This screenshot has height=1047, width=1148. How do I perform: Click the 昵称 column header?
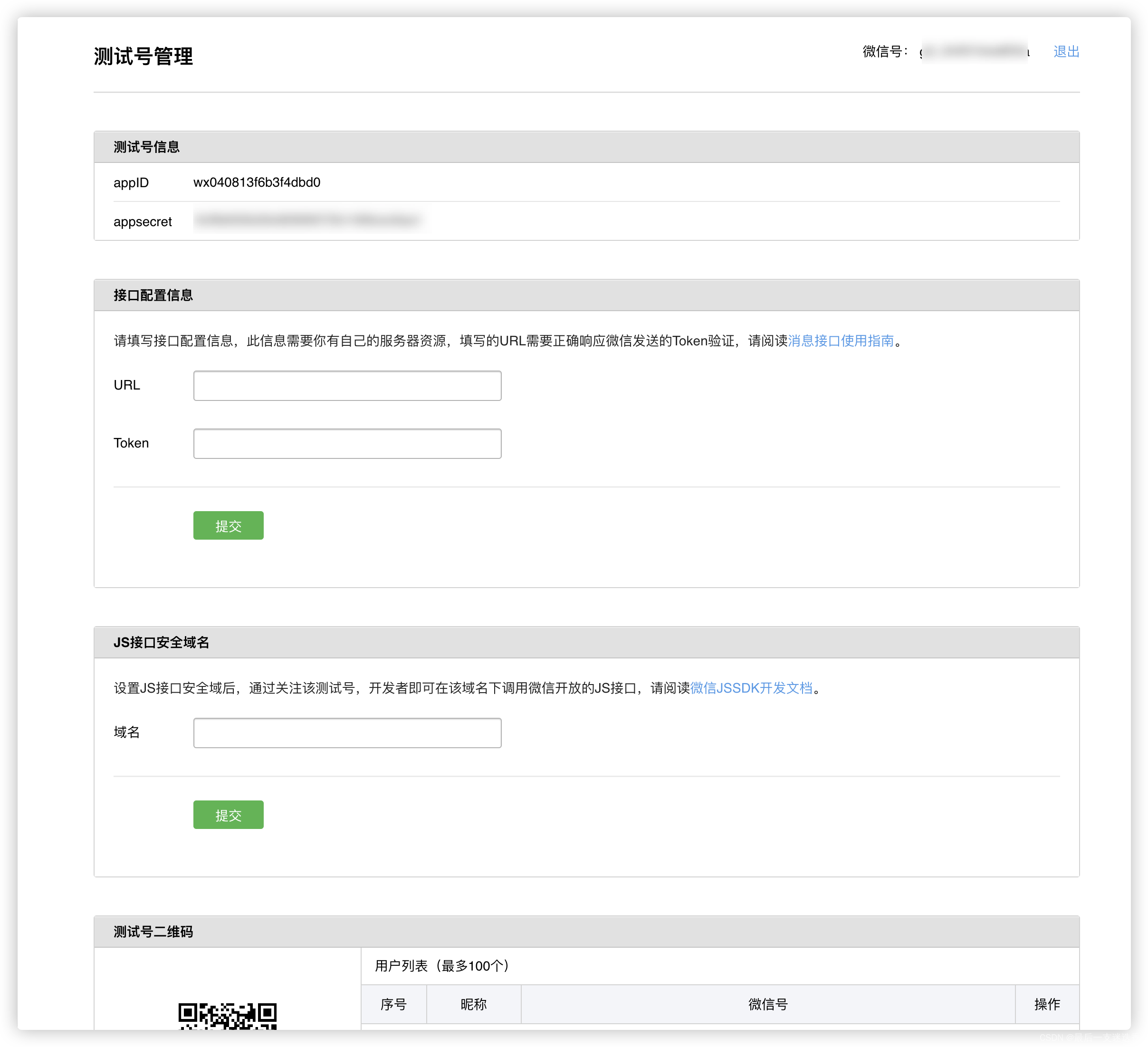point(474,1004)
